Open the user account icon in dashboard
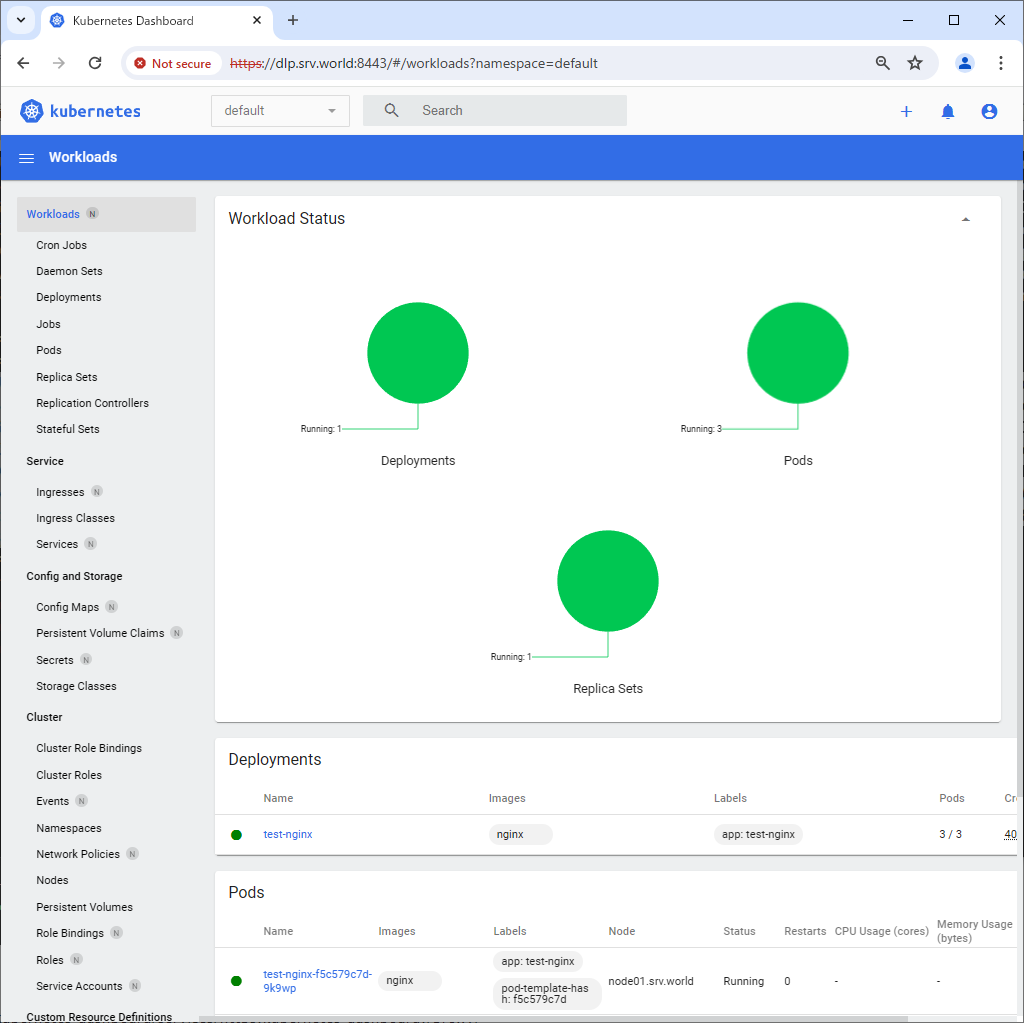This screenshot has width=1024, height=1023. coord(989,112)
